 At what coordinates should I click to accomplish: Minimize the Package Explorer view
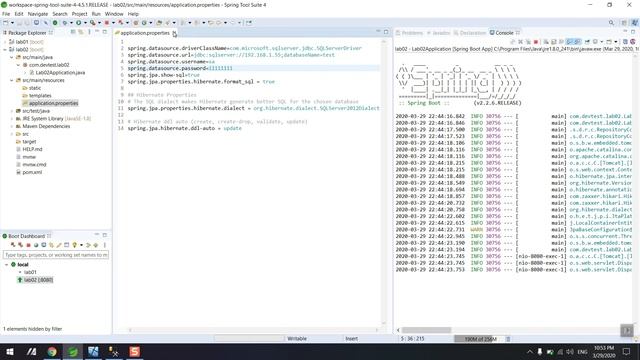coord(97,32)
